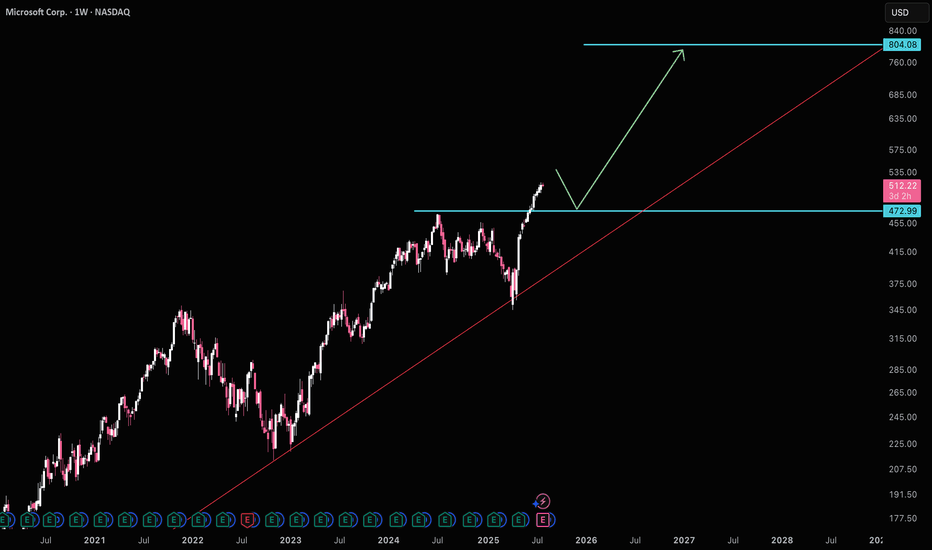This screenshot has width=932, height=550.
Task: Select the lower cyan support line
Action: (700, 211)
